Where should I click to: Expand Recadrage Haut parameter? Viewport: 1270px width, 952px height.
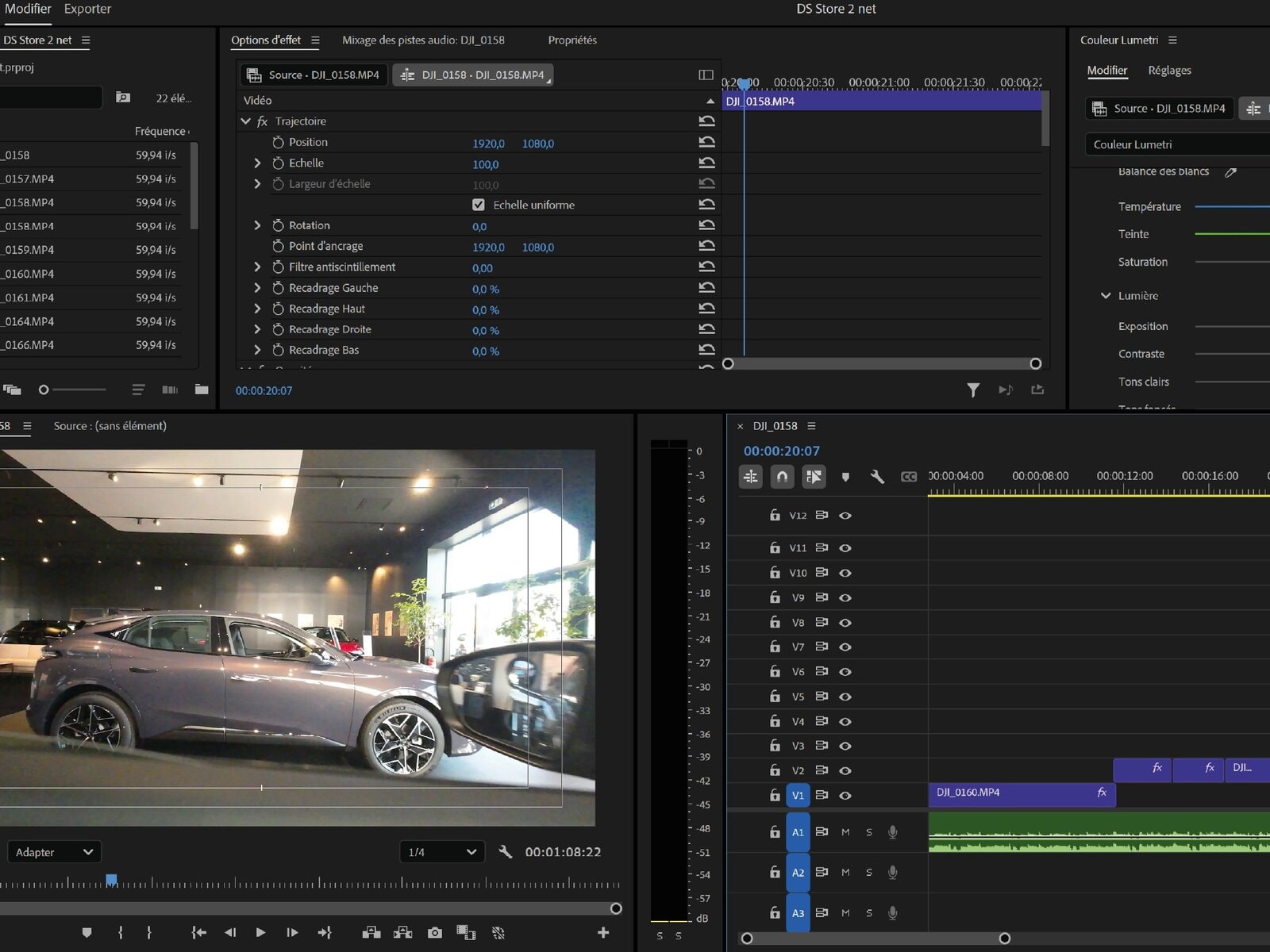257,309
